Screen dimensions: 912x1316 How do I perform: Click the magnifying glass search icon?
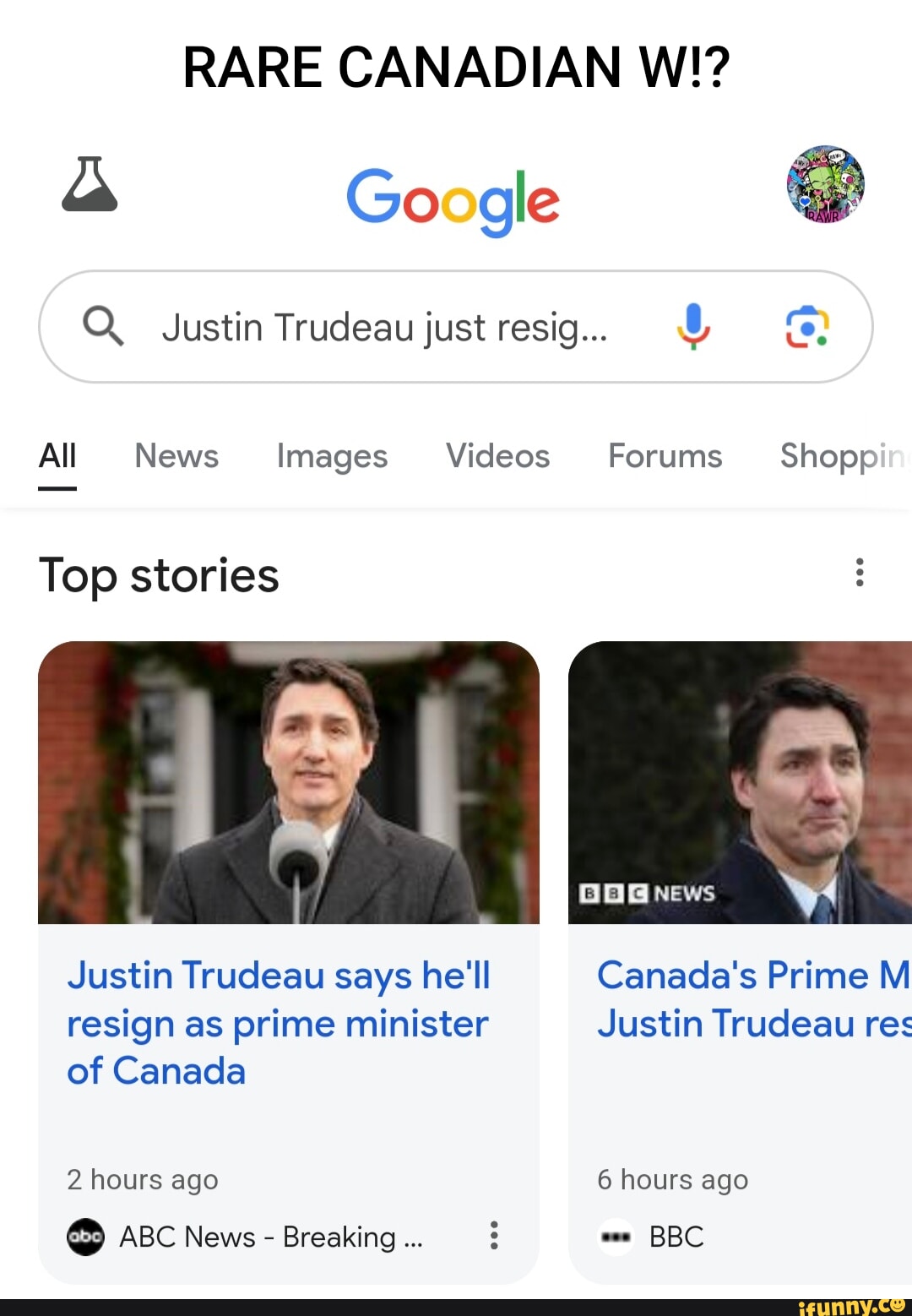103,328
